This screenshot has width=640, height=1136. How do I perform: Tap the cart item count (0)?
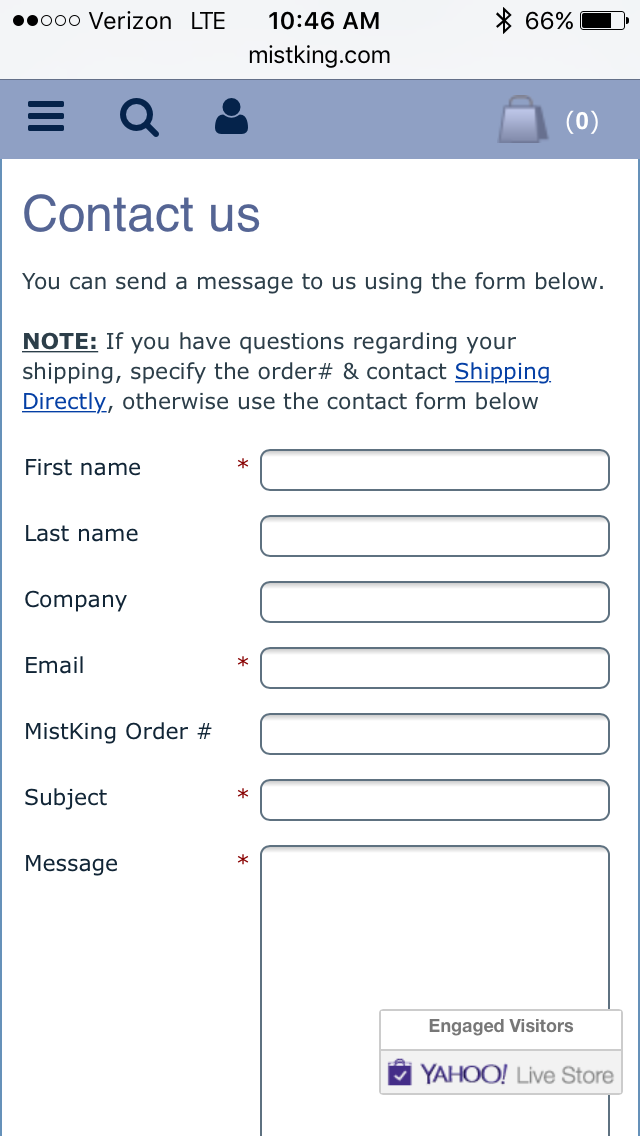(x=582, y=121)
